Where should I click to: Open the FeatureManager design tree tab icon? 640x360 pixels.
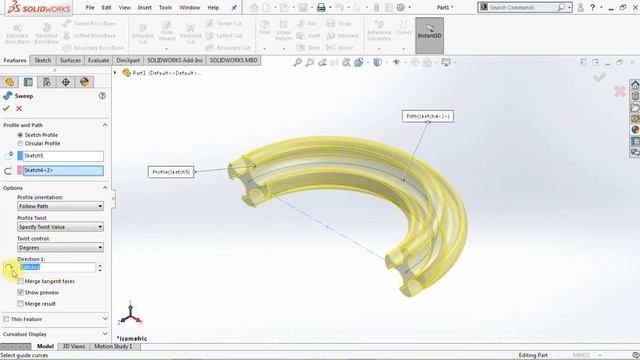pos(9,82)
